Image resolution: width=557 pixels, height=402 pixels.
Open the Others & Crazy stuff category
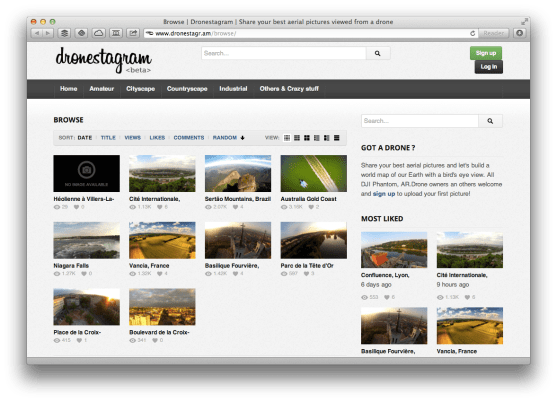pos(289,89)
